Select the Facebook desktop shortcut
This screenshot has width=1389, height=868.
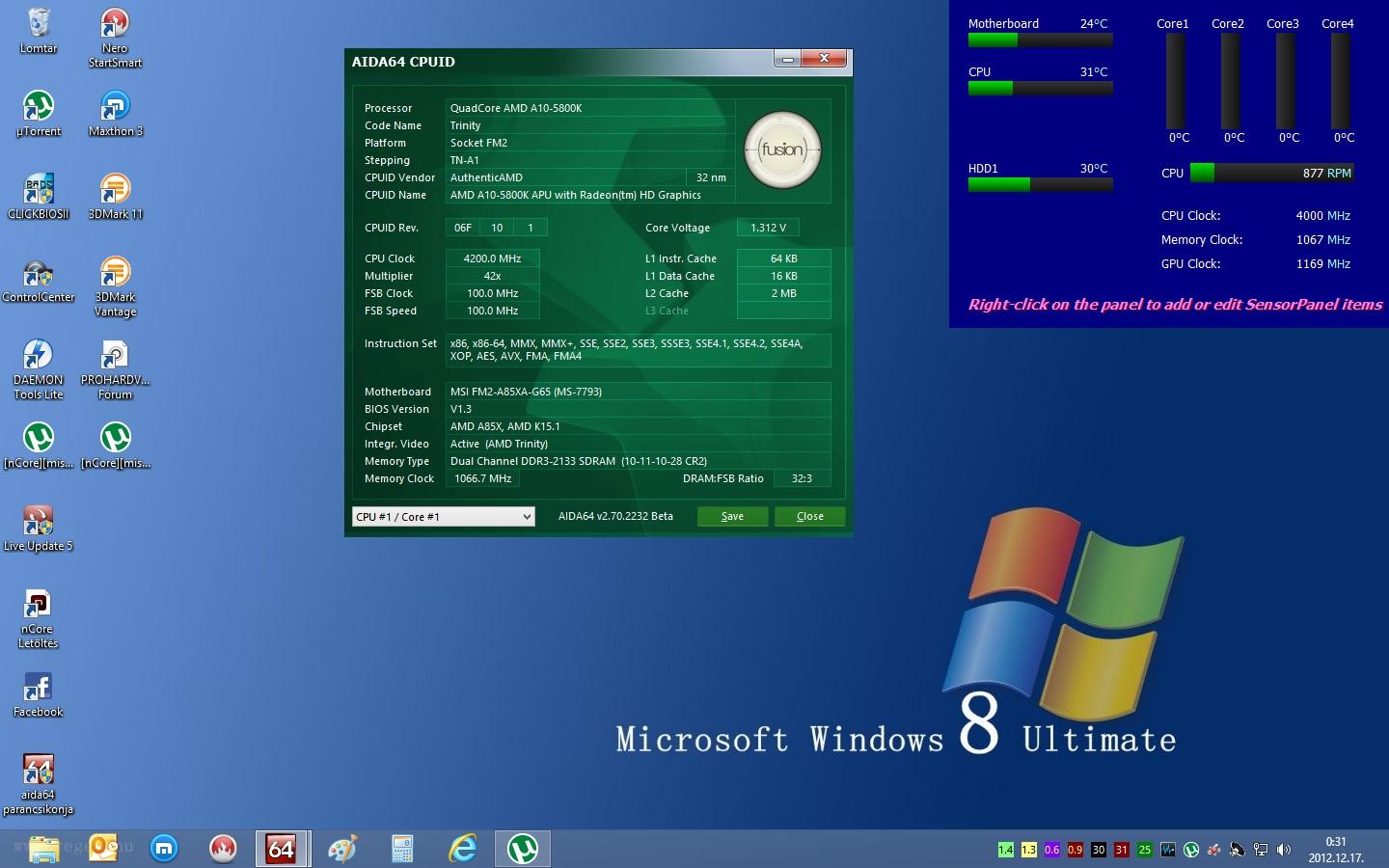pyautogui.click(x=39, y=694)
